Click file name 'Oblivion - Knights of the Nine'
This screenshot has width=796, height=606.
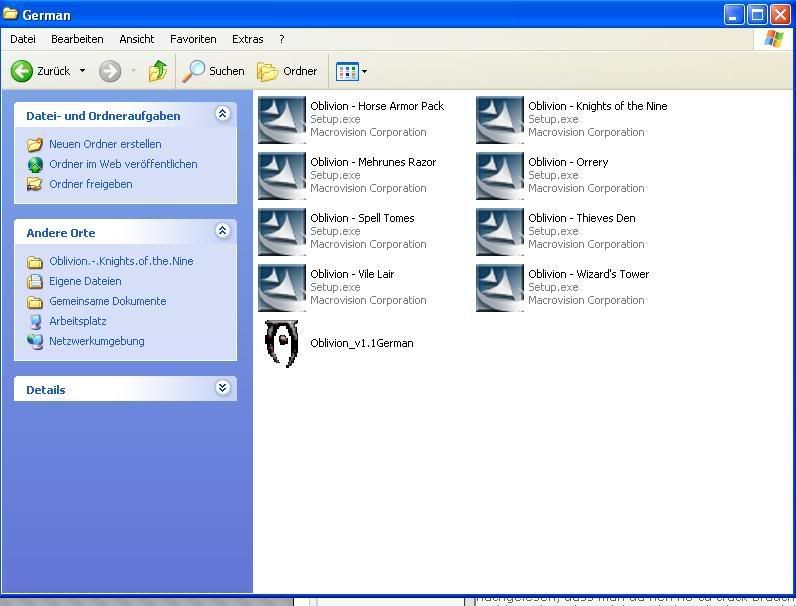click(598, 106)
